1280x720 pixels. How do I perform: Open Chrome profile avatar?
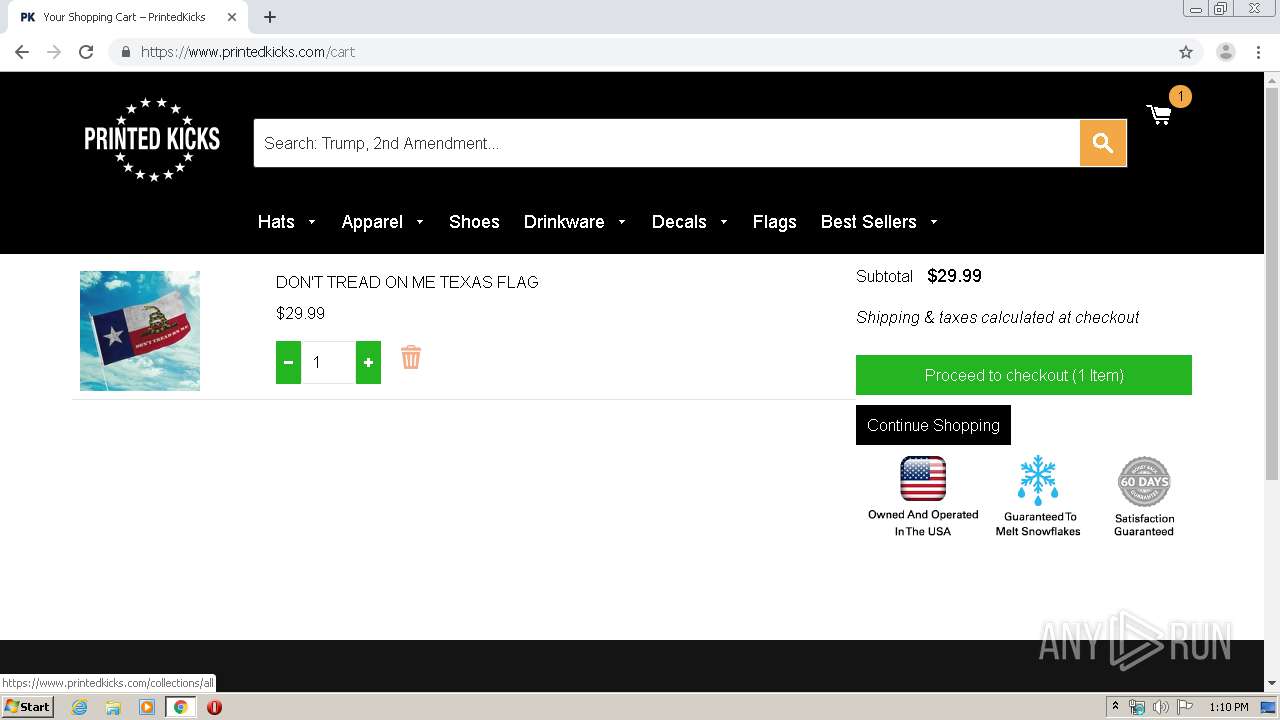pyautogui.click(x=1226, y=52)
